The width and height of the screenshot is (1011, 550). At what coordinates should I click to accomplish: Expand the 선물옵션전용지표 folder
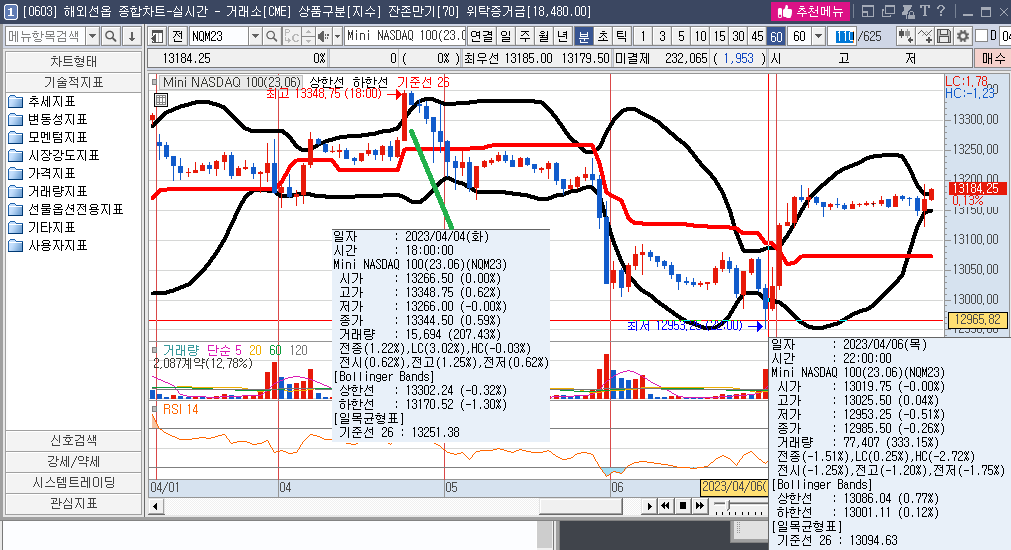66,210
